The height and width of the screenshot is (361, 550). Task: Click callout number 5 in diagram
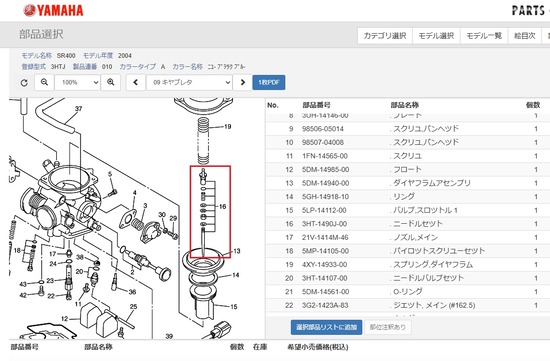tap(110, 174)
